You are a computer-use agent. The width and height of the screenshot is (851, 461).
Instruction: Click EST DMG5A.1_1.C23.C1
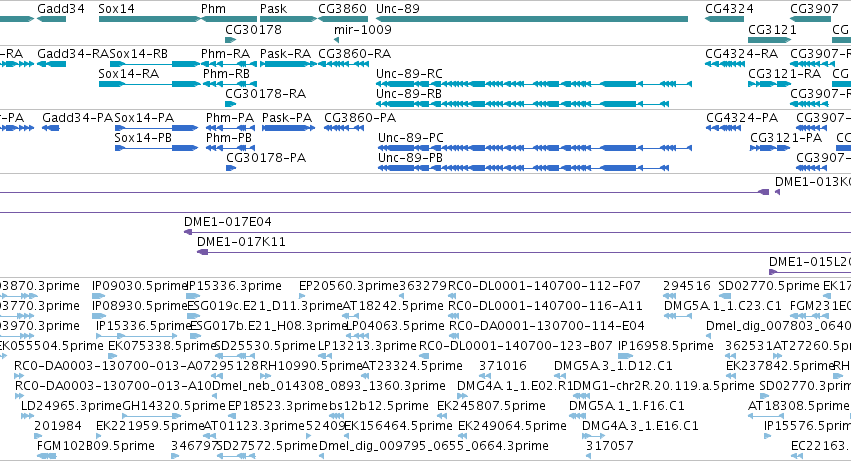click(x=722, y=306)
